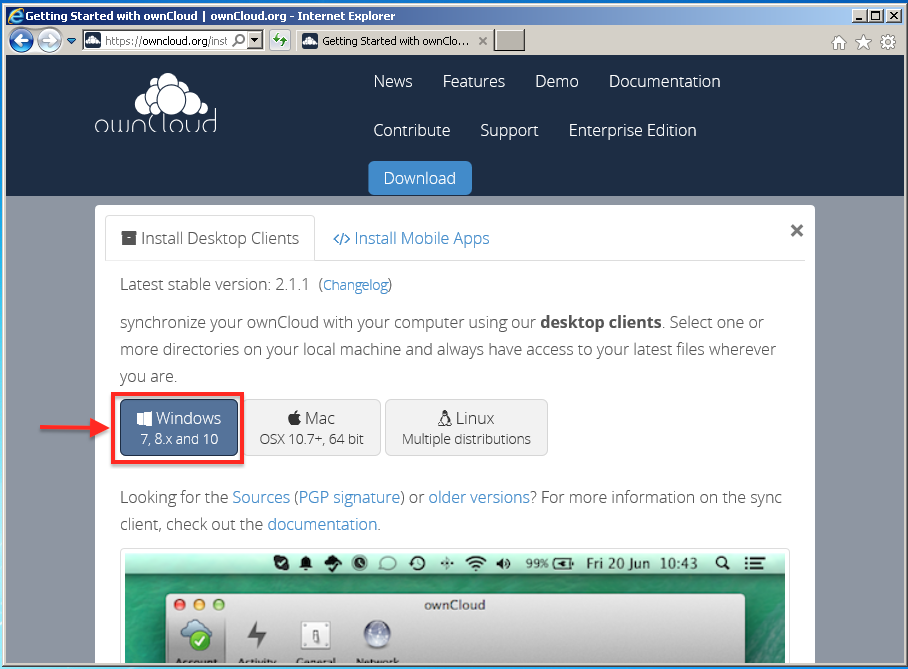Click the ownCloud client screenshot thumbnail

[x=455, y=607]
